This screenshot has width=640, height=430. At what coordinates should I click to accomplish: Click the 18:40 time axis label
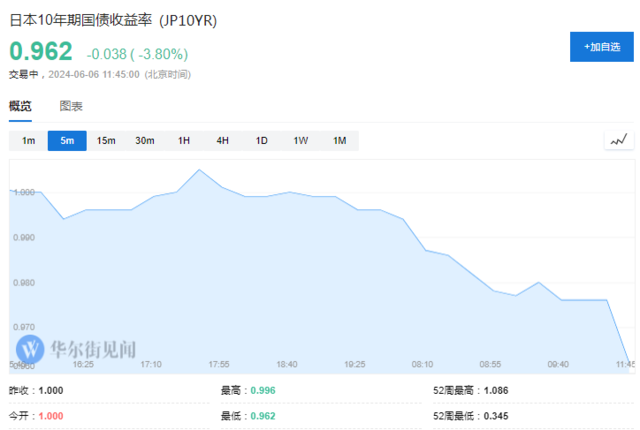287,364
